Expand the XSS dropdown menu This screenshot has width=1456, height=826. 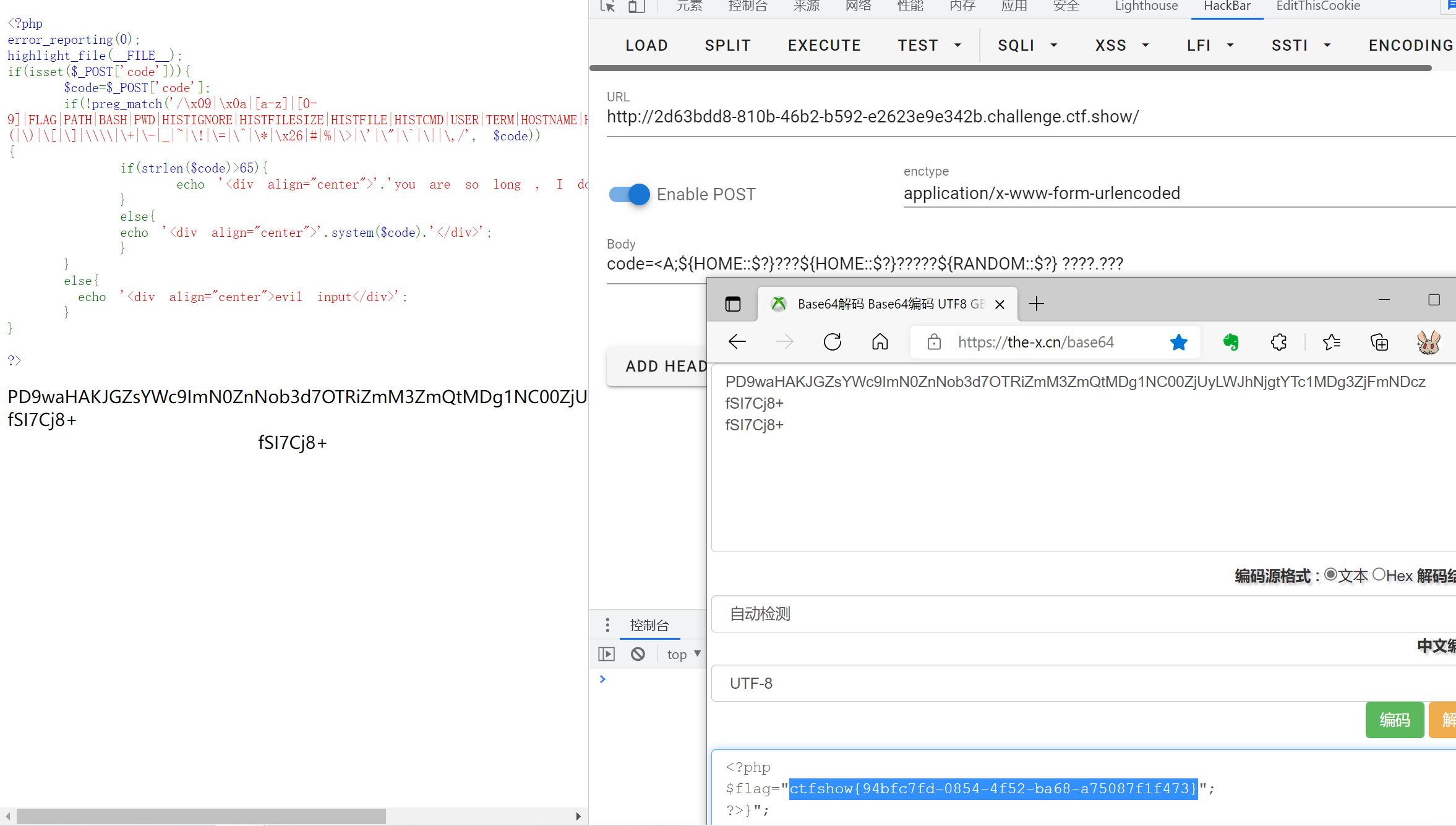point(1121,46)
